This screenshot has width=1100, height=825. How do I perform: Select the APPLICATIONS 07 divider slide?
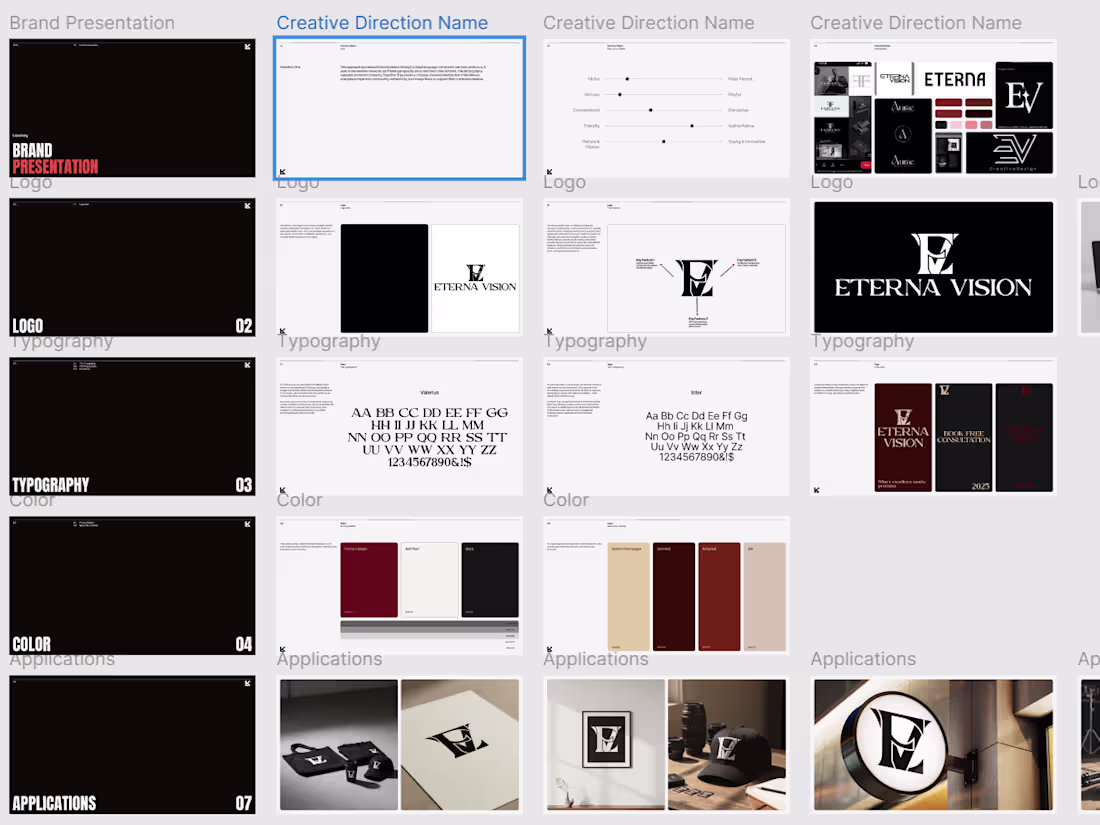coord(132,744)
